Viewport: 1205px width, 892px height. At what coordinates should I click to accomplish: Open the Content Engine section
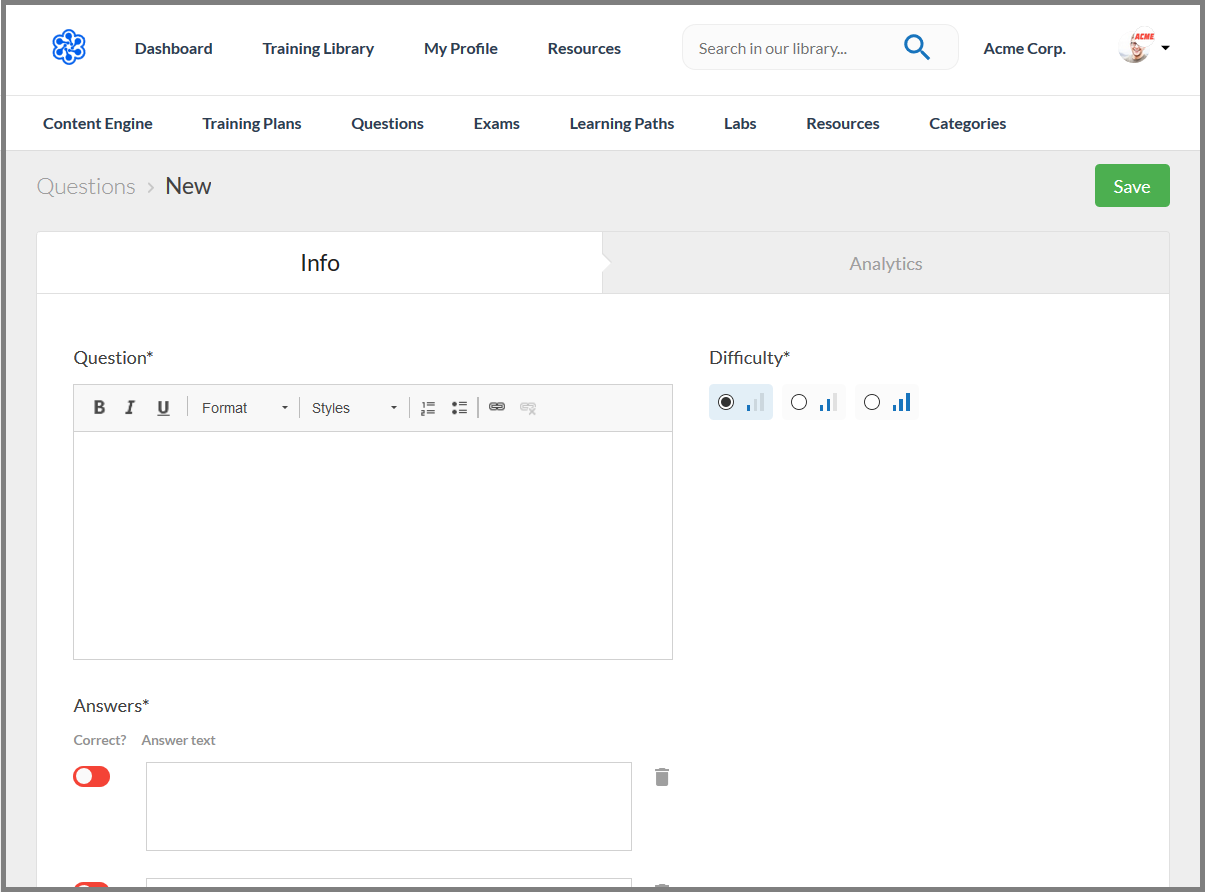[98, 124]
